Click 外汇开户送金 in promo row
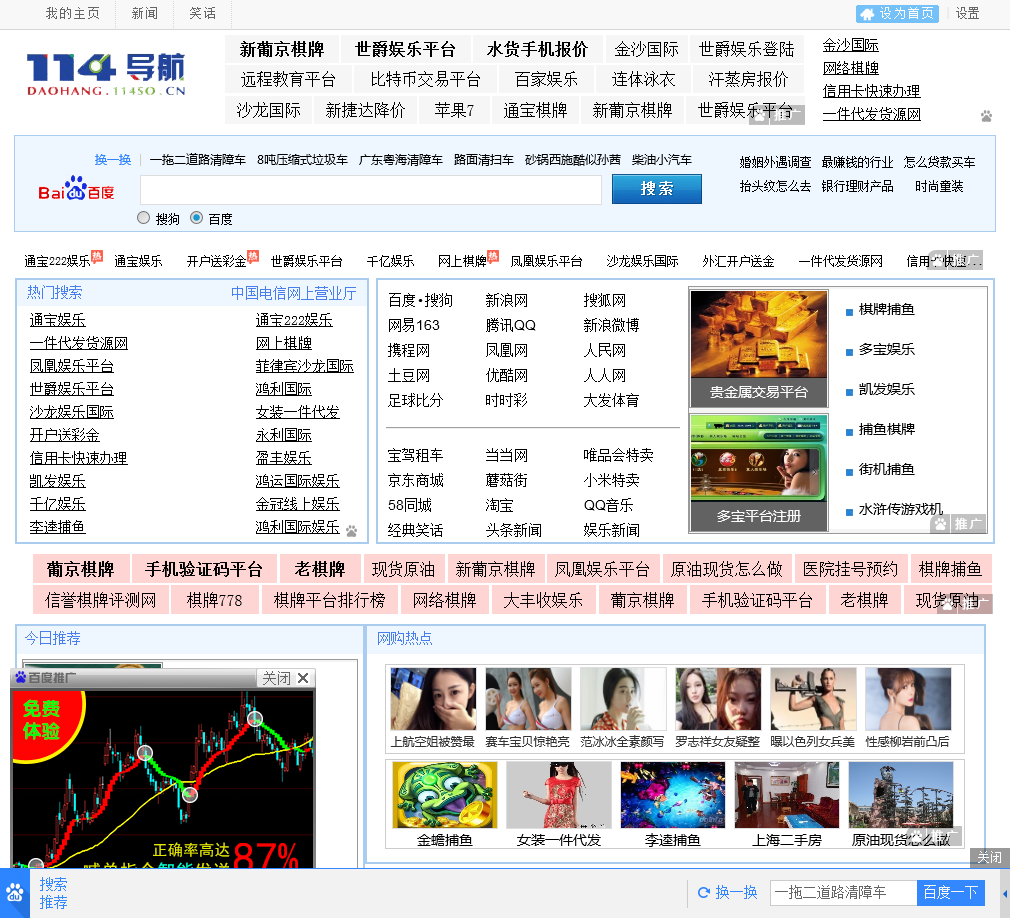This screenshot has height=918, width=1010. click(738, 261)
